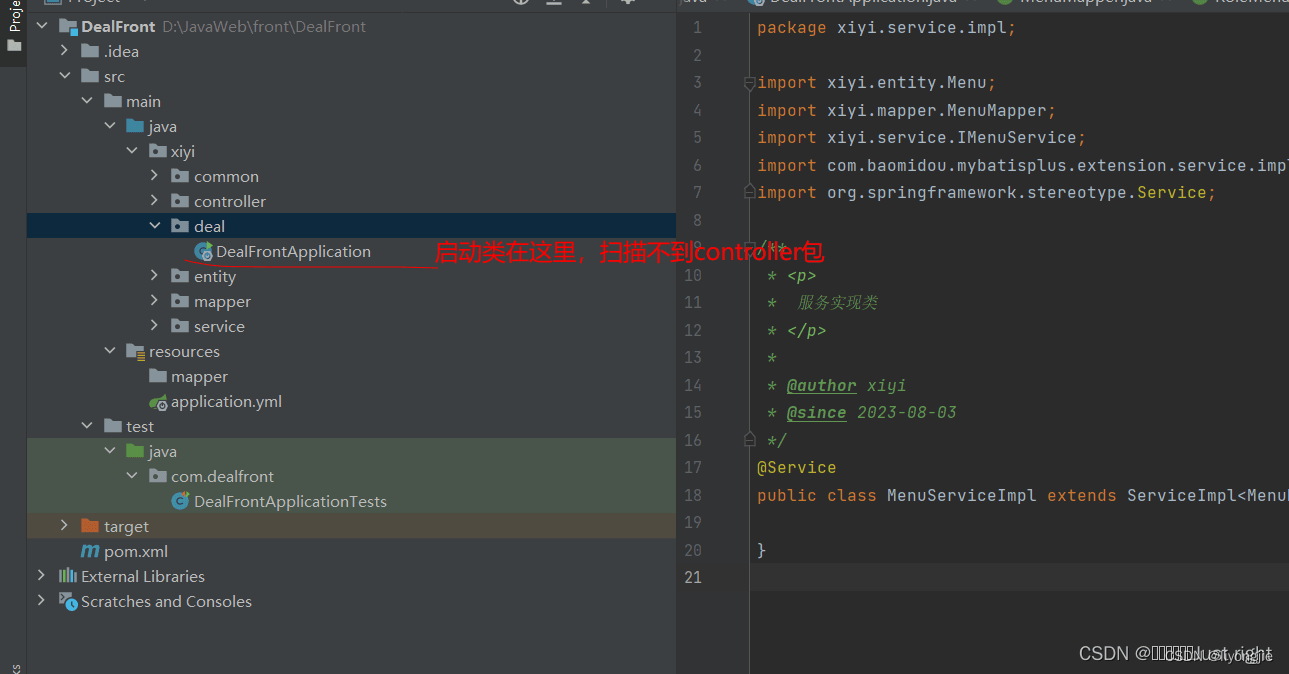Click the src folder icon
Screen dimensions: 1289x674
pyautogui.click(x=90, y=76)
